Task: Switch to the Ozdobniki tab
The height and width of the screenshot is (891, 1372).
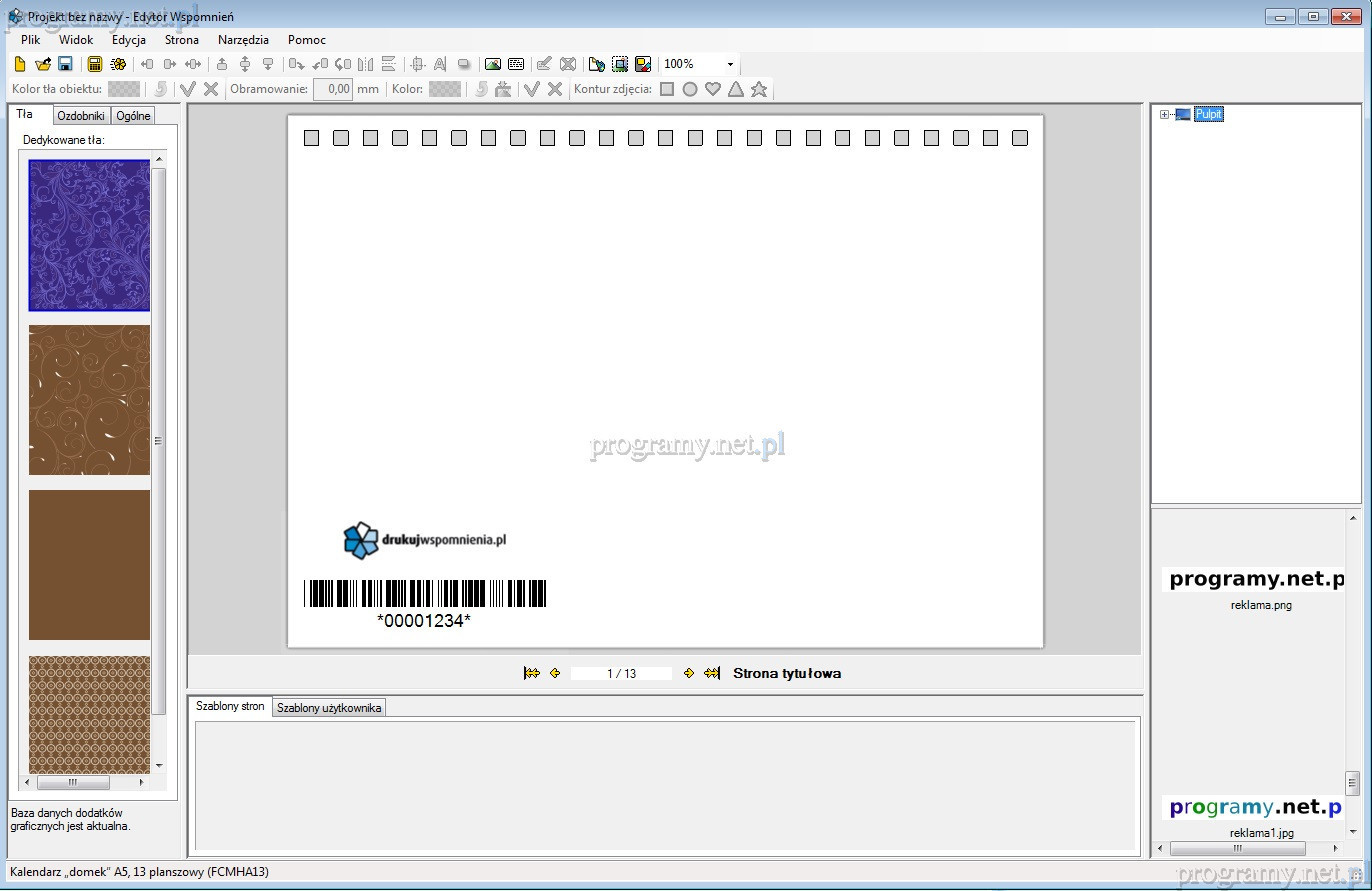Action: 81,115
